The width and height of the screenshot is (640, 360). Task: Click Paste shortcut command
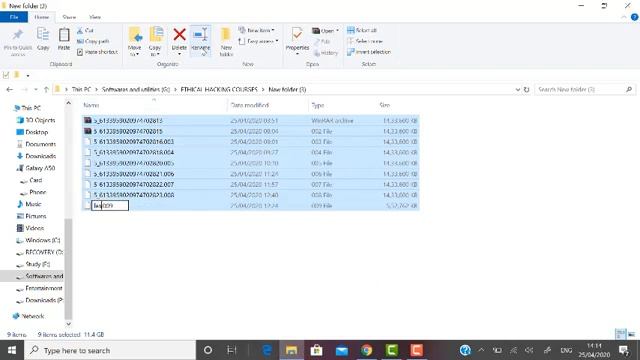click(97, 52)
